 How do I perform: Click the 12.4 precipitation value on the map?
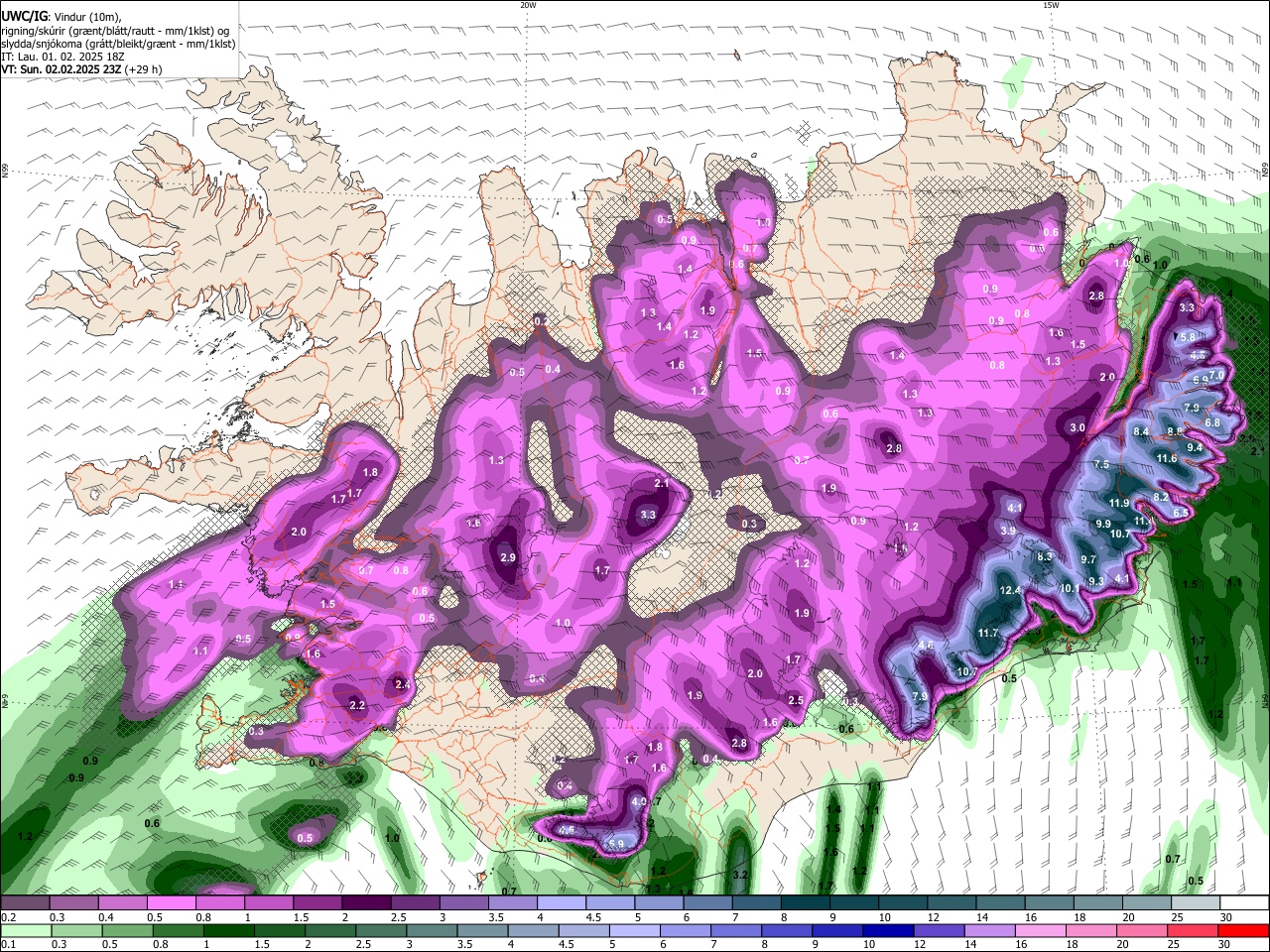pos(1010,590)
